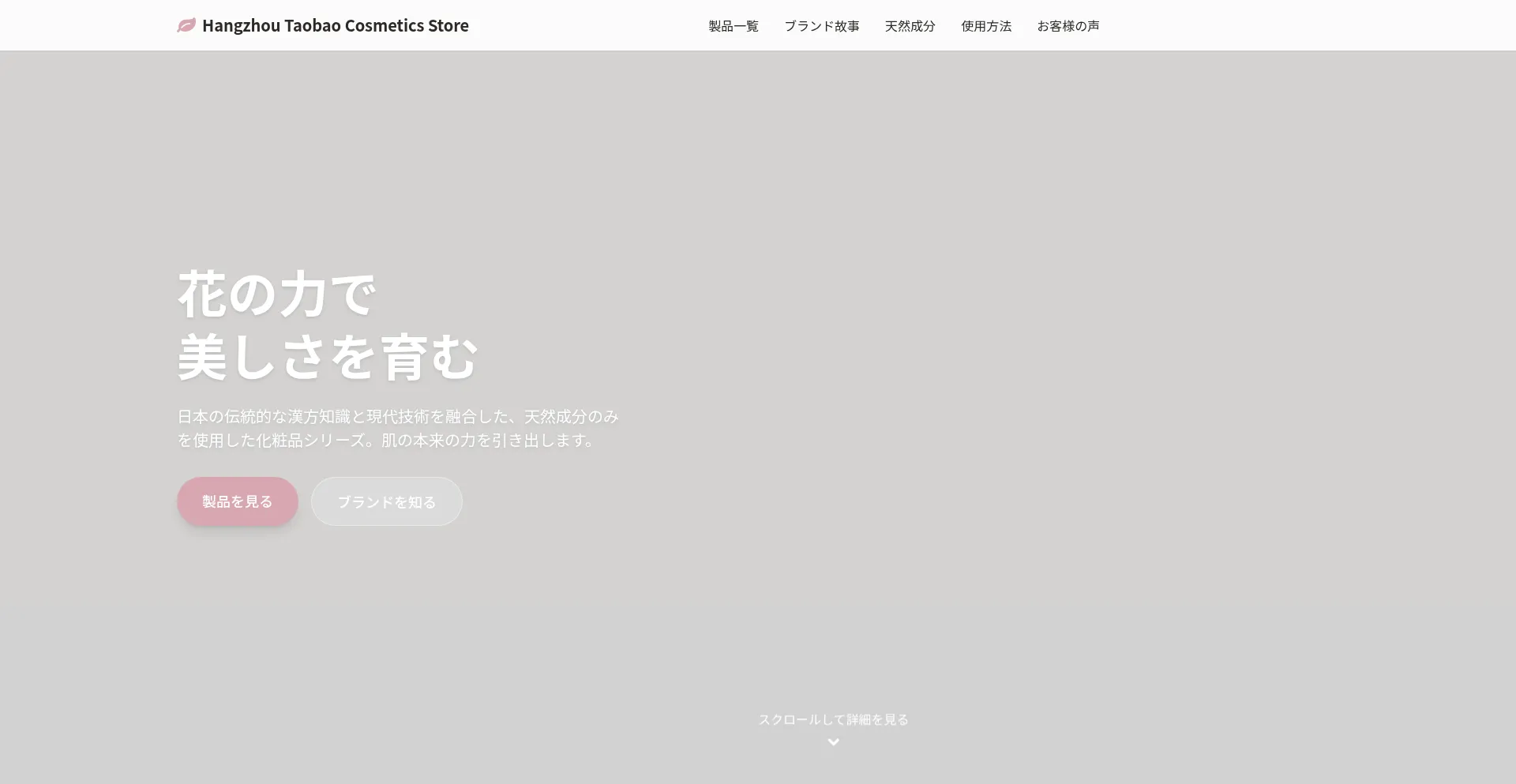Click the word Hangzhou in the store name
The width and height of the screenshot is (1516, 784).
pyautogui.click(x=241, y=25)
